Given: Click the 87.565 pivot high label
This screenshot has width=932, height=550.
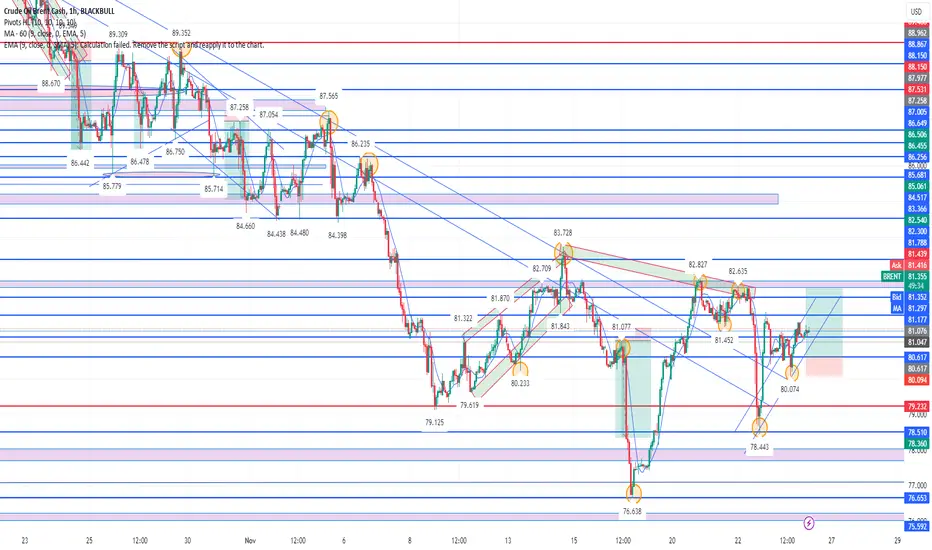Looking at the screenshot, I should [x=328, y=96].
